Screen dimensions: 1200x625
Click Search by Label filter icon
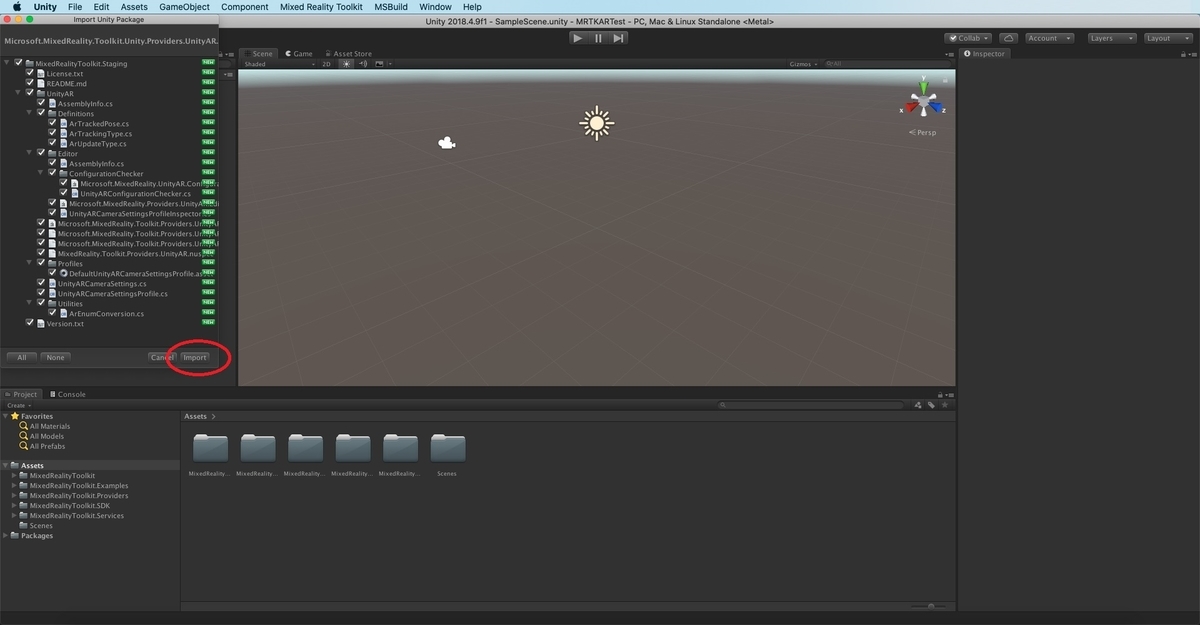[x=930, y=405]
